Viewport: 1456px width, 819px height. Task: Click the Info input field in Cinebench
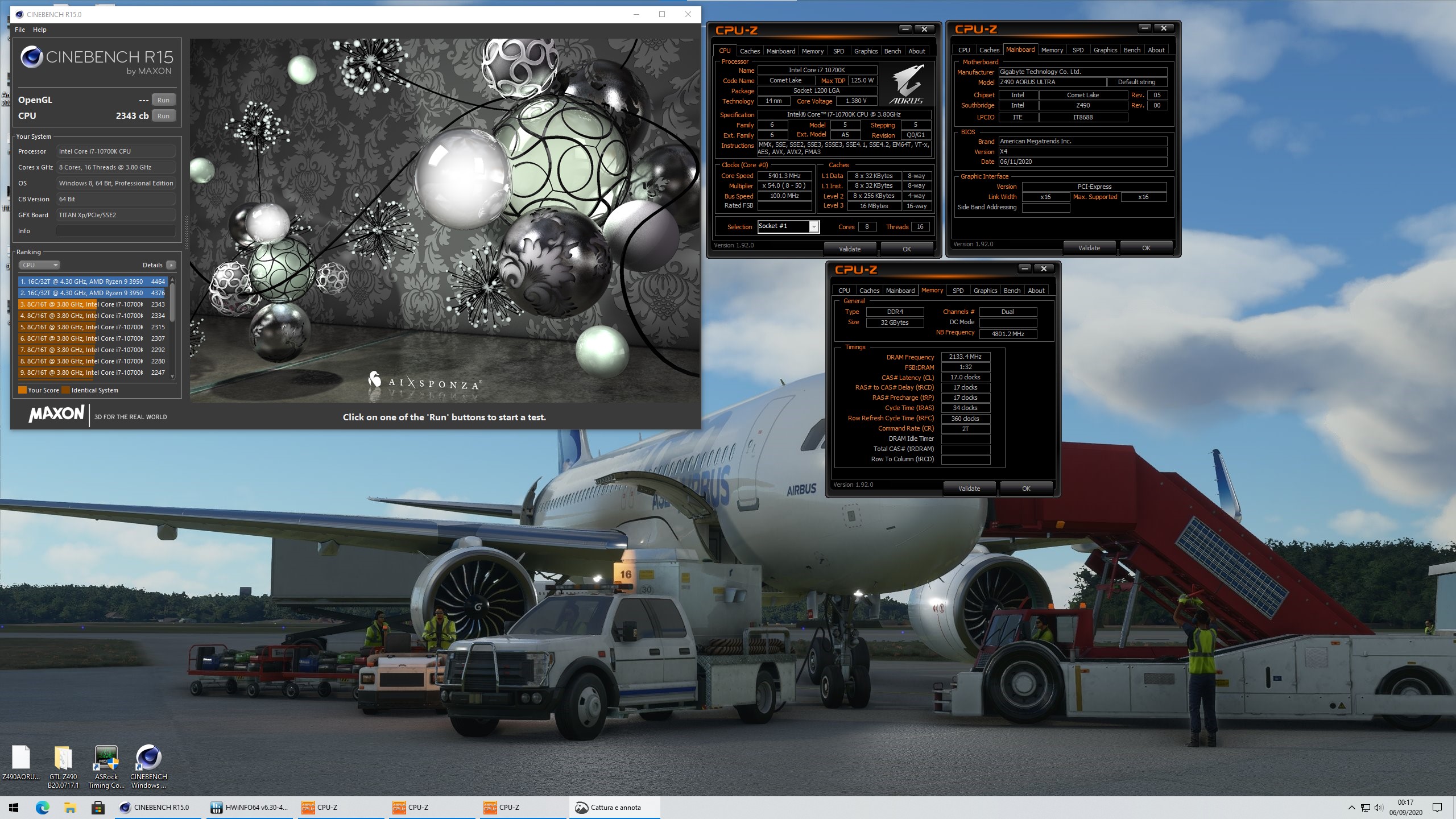point(115,231)
